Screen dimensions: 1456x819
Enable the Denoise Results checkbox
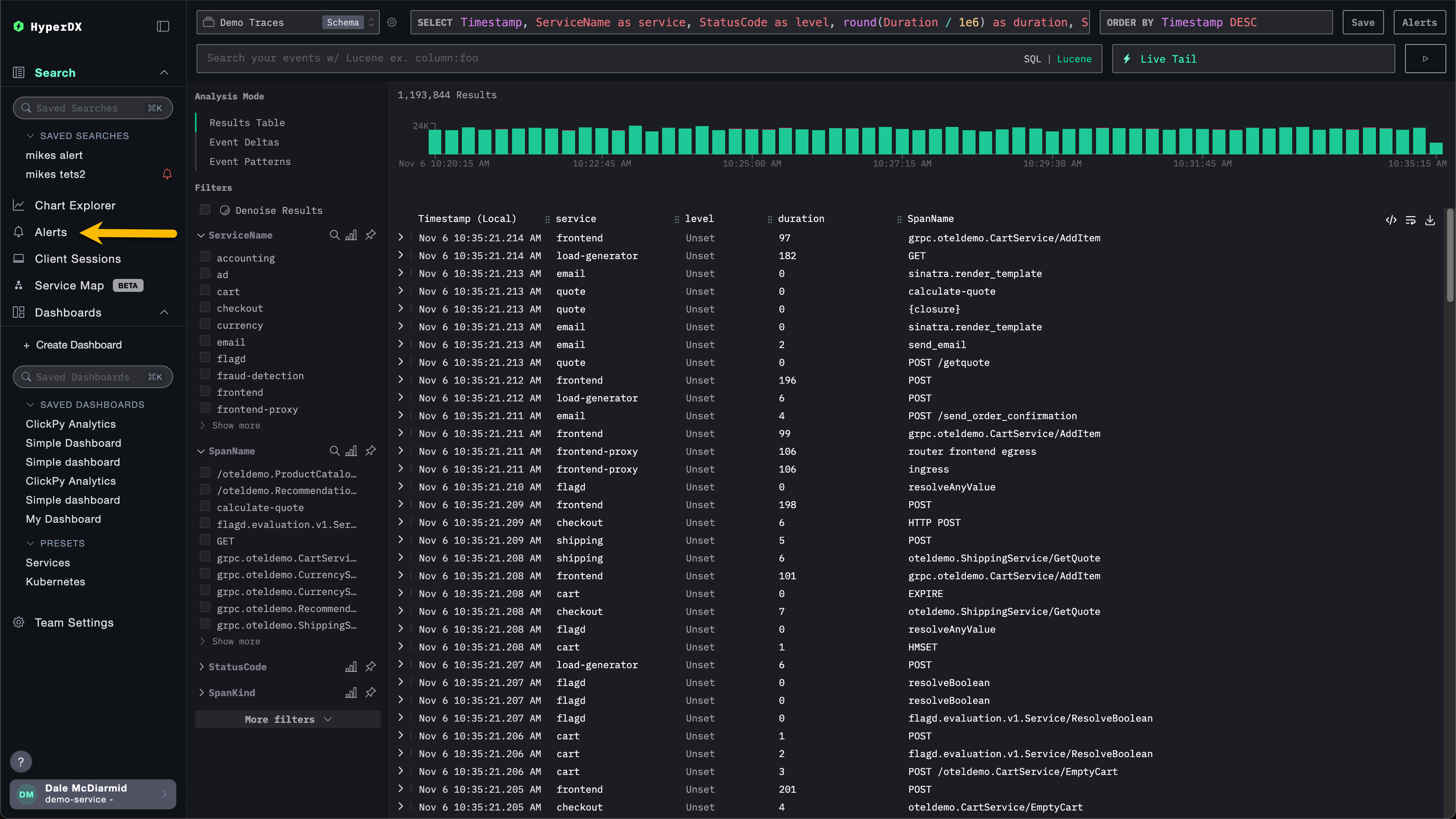pos(205,209)
